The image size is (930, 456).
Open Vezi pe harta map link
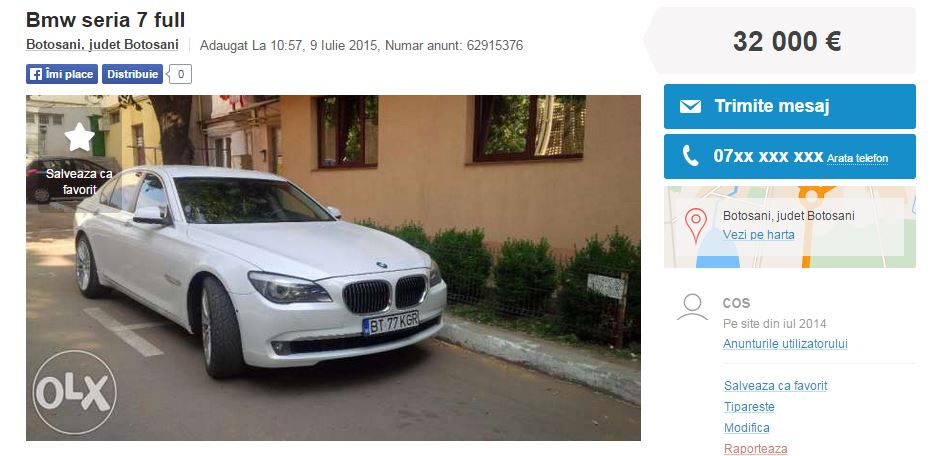click(759, 234)
